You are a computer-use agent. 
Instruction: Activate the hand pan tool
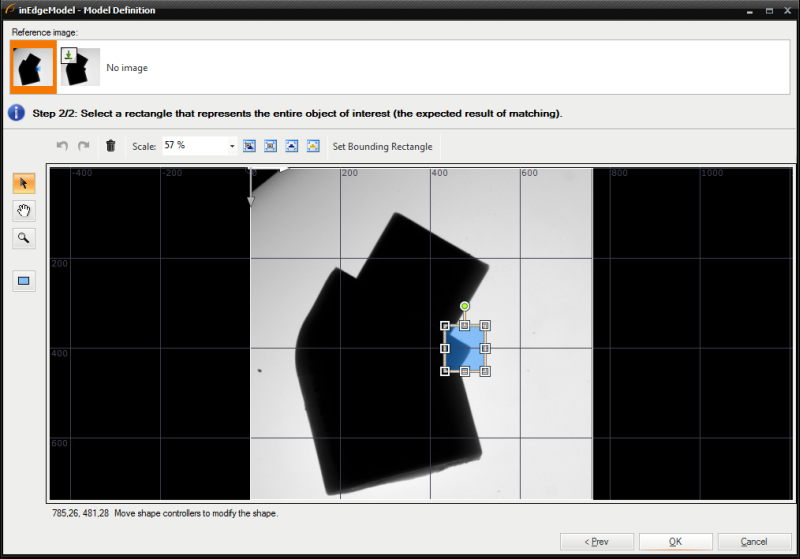coord(23,210)
